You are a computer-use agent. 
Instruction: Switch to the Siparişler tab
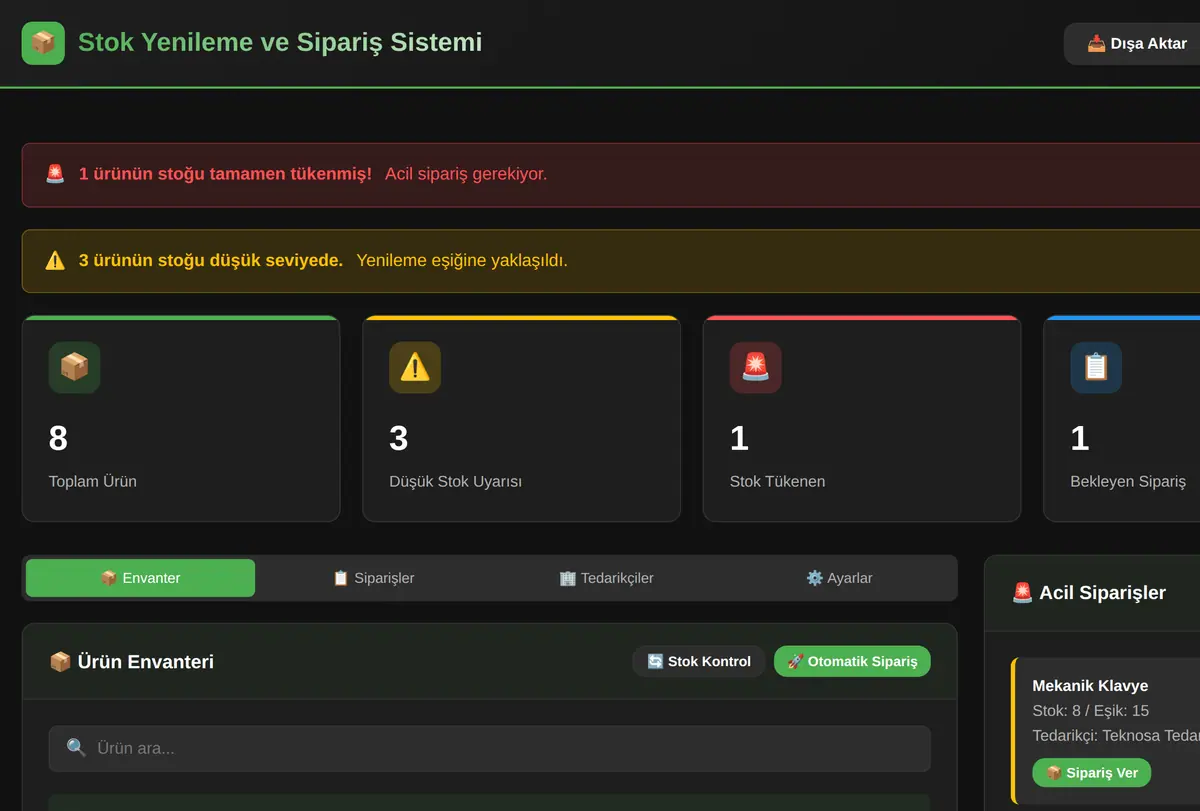pos(373,578)
